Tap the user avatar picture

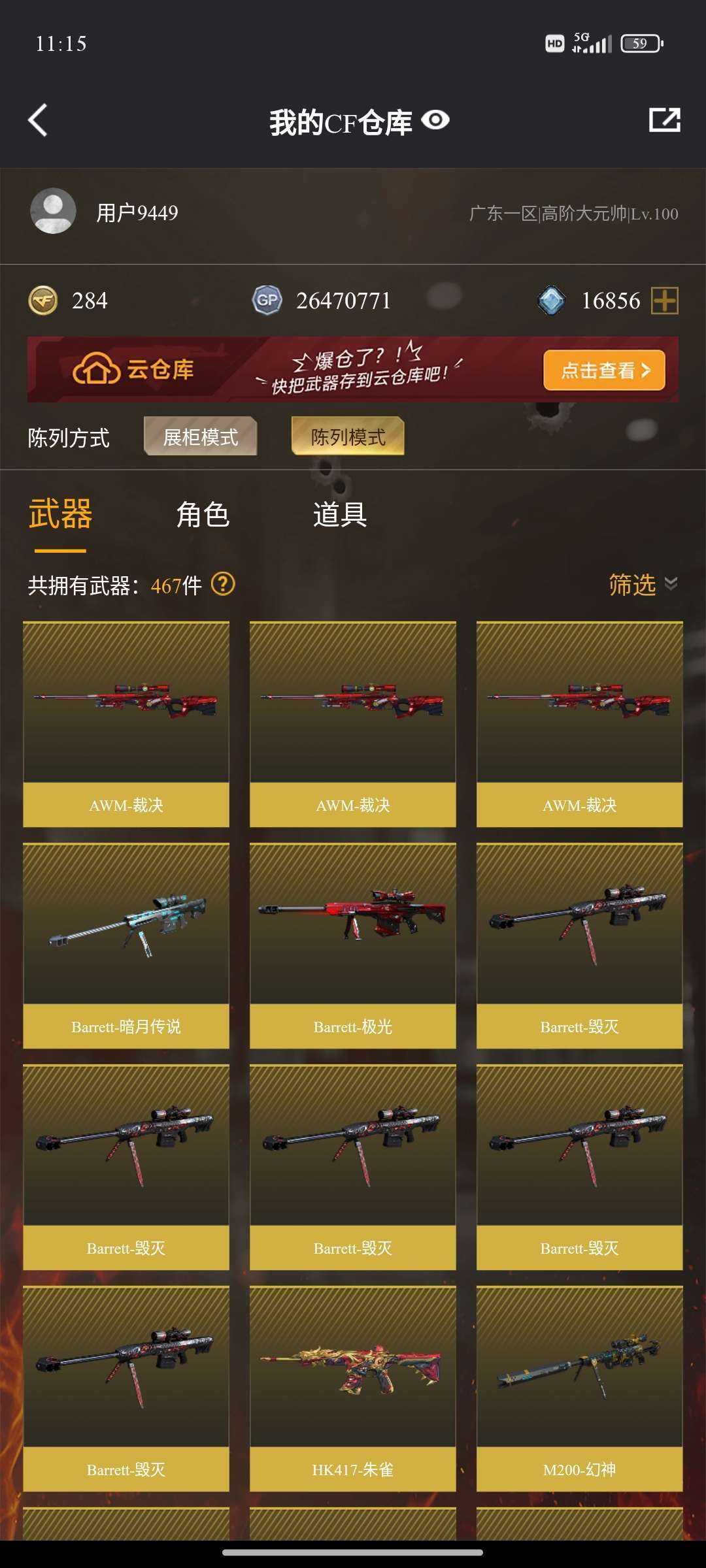(53, 211)
